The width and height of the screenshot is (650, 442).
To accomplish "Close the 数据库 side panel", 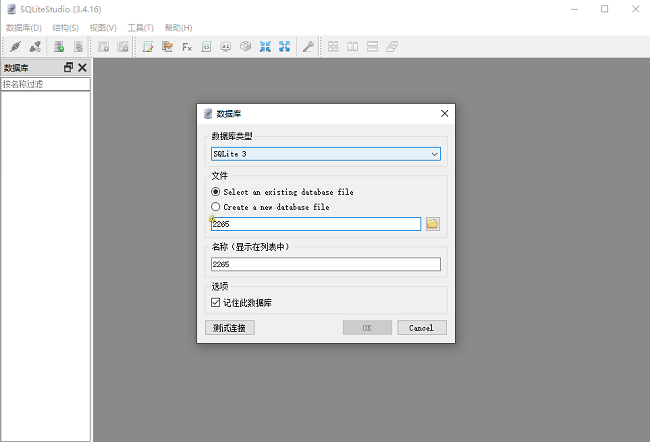I will click(82, 68).
